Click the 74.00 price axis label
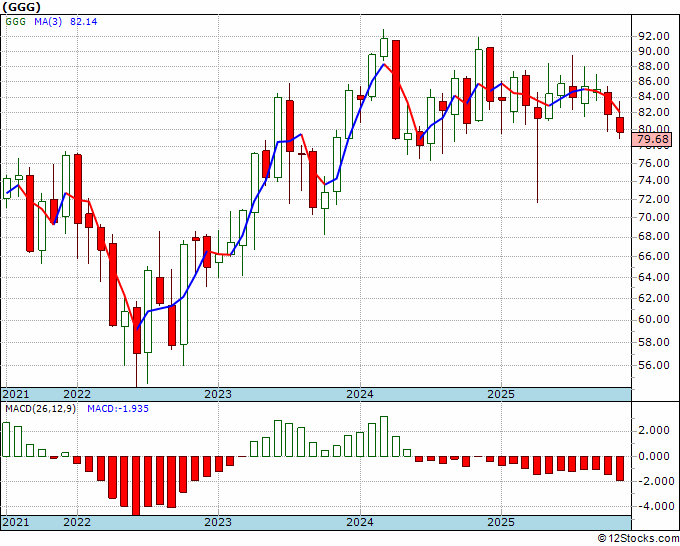The height and width of the screenshot is (546, 680). tap(654, 180)
